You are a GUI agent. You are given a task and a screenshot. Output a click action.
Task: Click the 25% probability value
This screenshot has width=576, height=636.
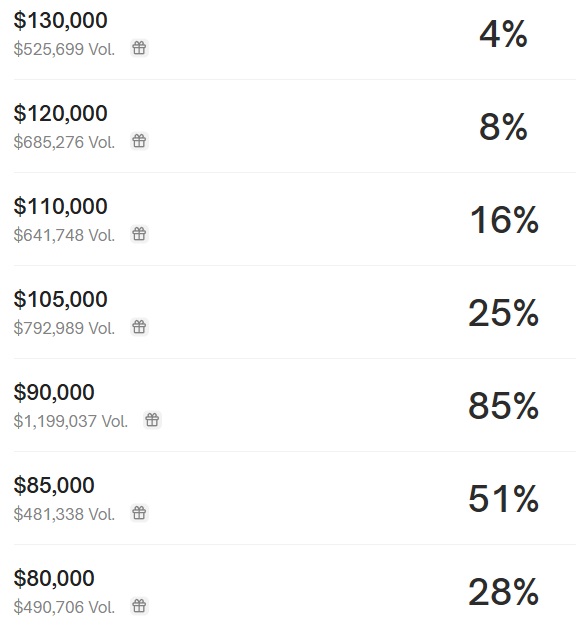click(503, 313)
